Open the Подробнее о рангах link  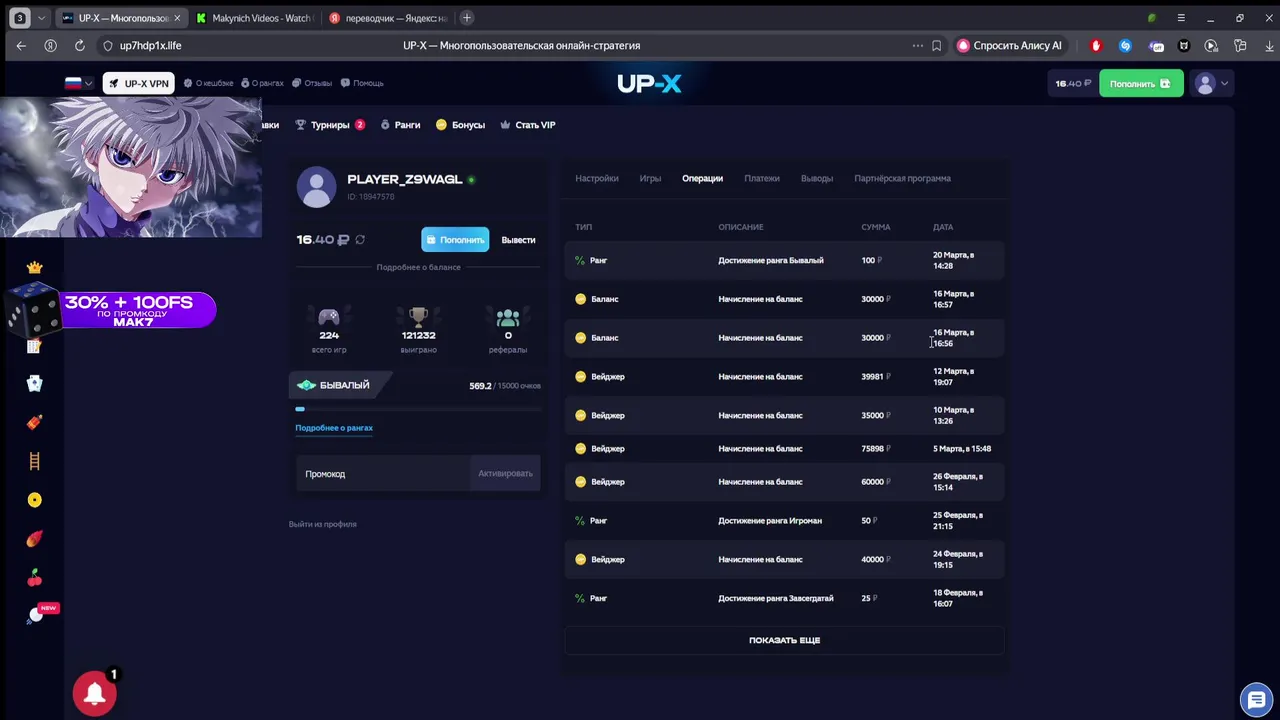pyautogui.click(x=334, y=428)
